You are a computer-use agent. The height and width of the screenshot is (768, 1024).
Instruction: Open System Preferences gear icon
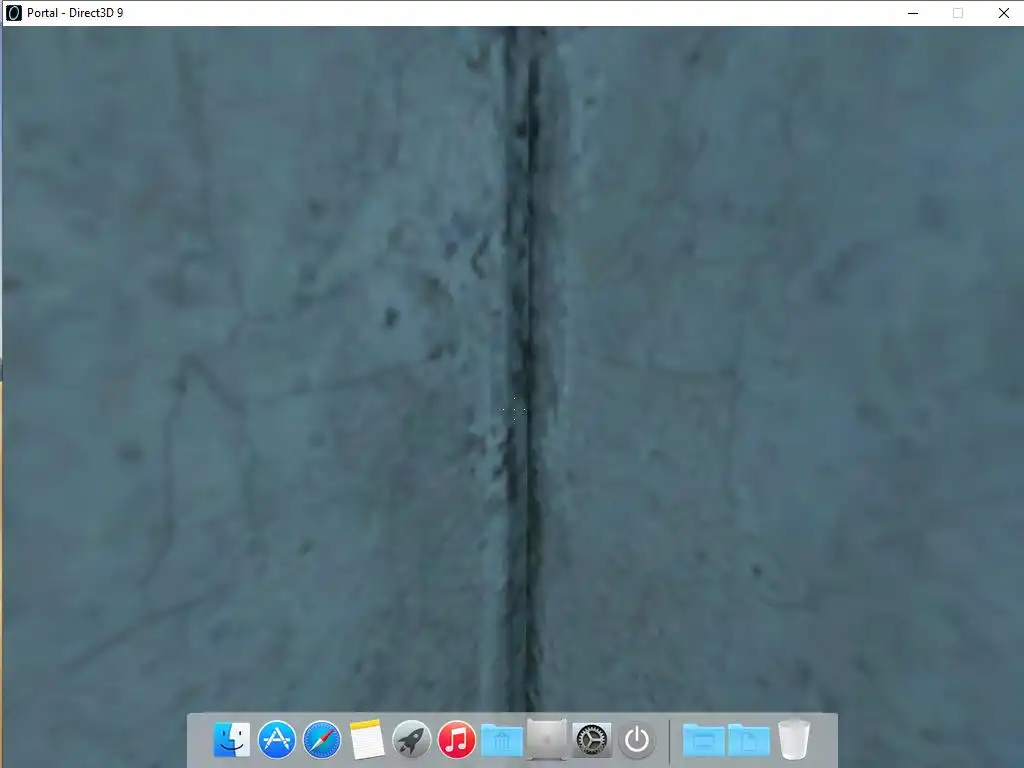(592, 740)
